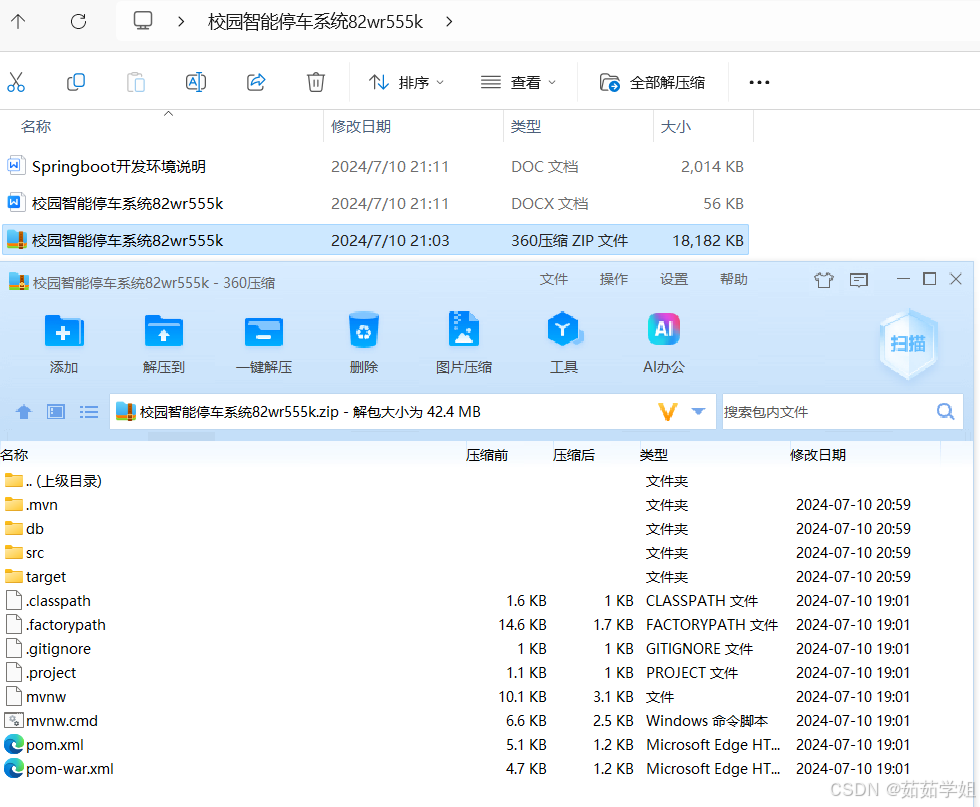
Task: Select the .gitignore file
Action: (x=48, y=649)
